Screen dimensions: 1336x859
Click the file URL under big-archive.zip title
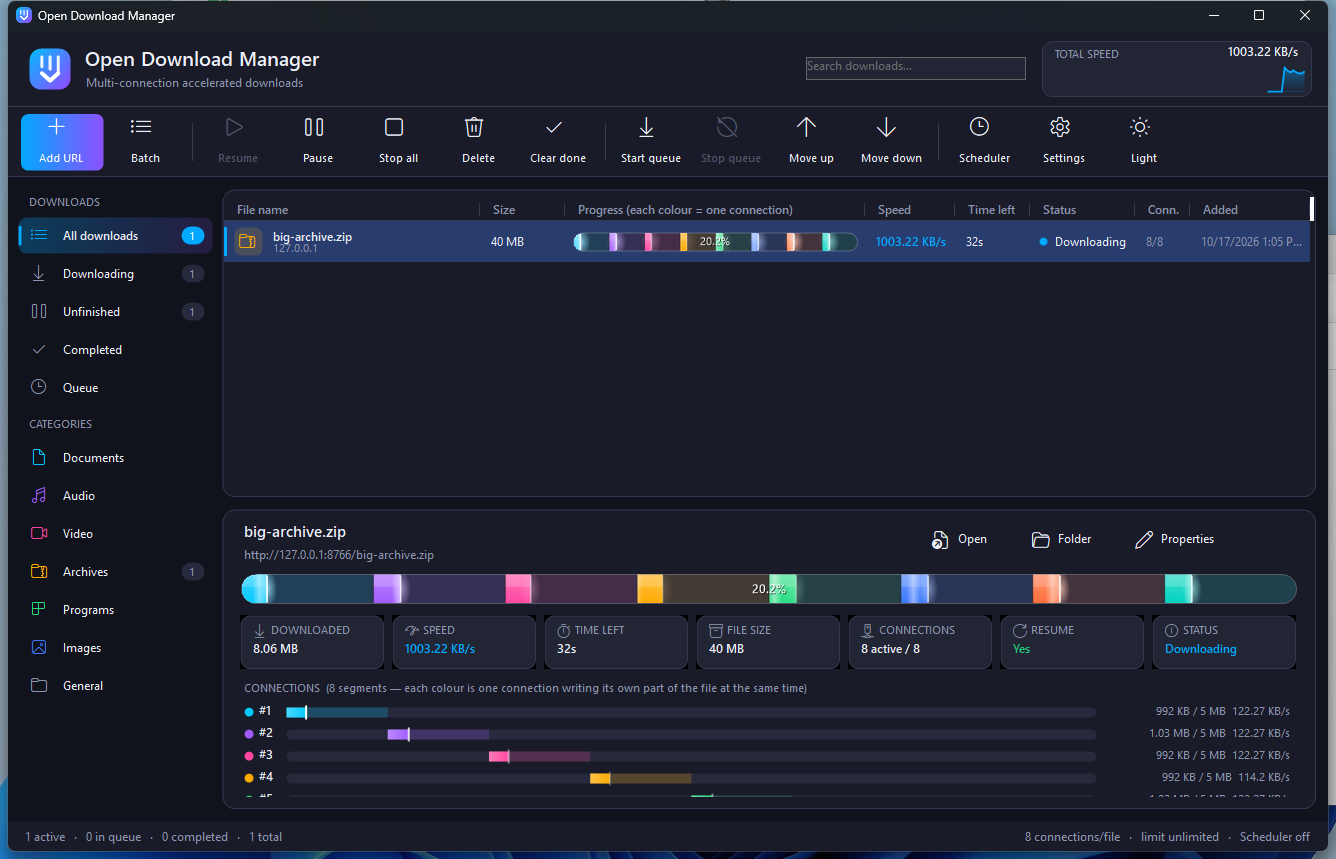coord(339,555)
